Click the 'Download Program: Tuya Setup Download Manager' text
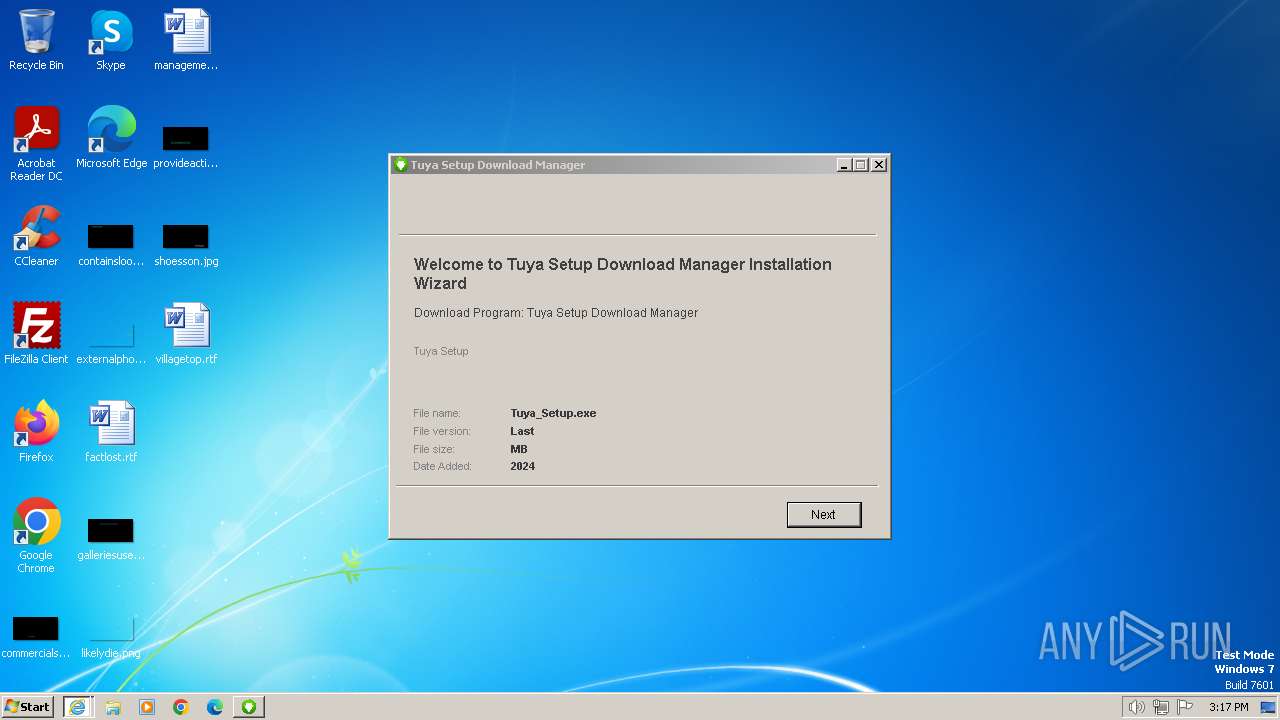Screen dimensions: 1280x720 tap(556, 313)
